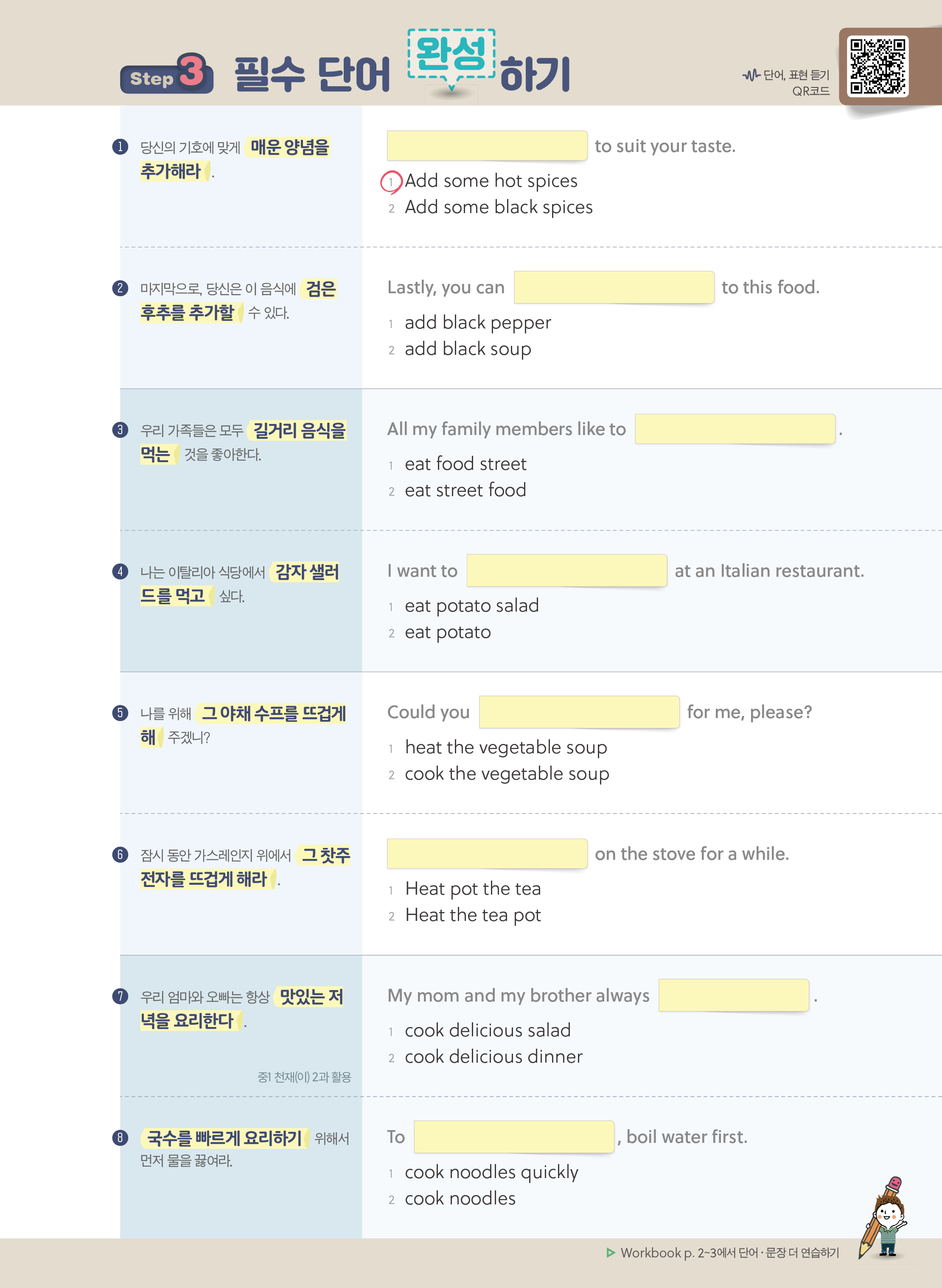This screenshot has width=942, height=1288.
Task: Click question number 8 circle marker
Action: pyautogui.click(x=120, y=1137)
